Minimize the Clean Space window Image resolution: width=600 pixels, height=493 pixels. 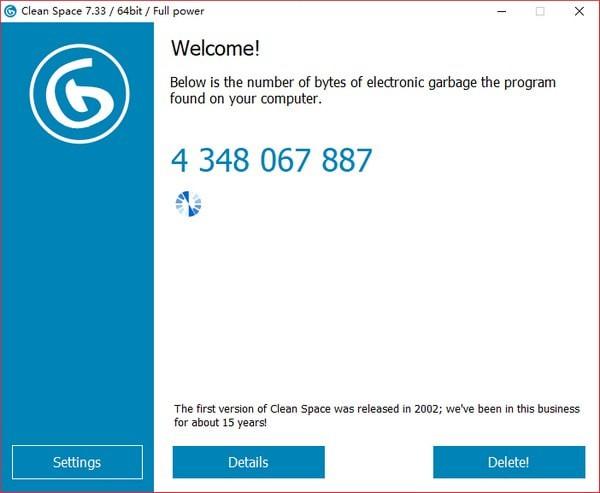502,11
